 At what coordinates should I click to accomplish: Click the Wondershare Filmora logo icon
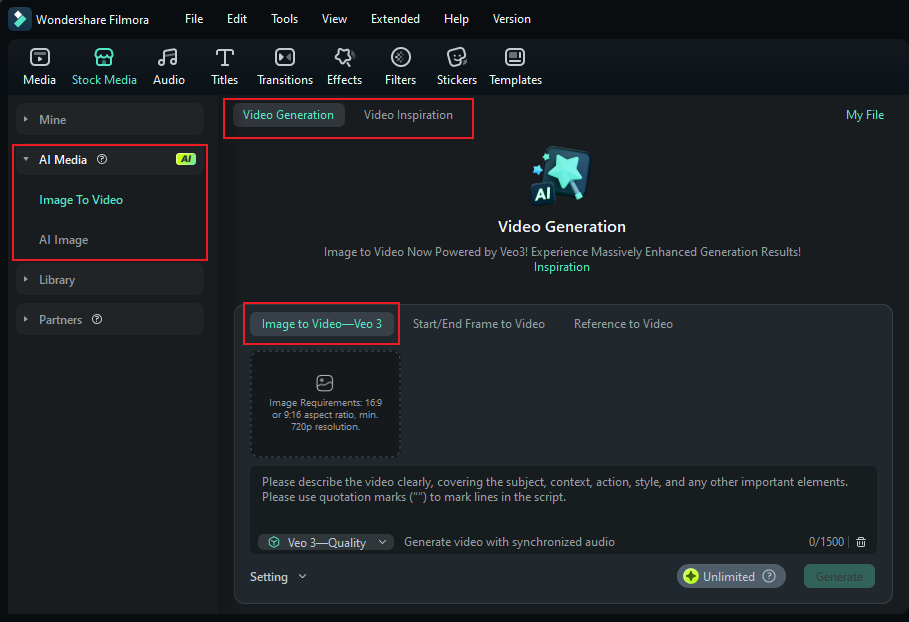[20, 19]
